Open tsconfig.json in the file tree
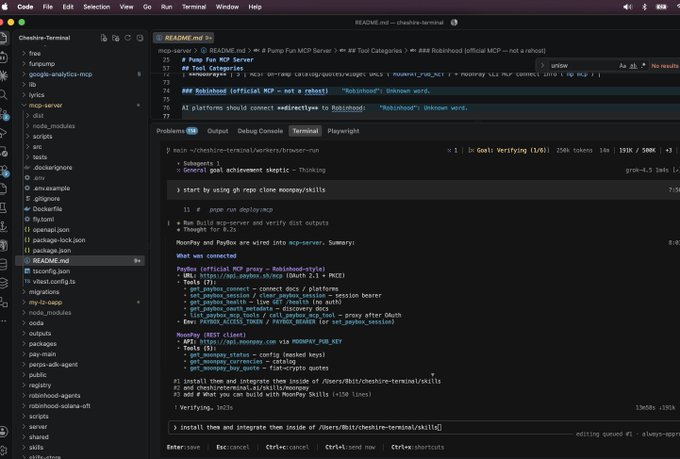The height and width of the screenshot is (459, 680). click(x=51, y=271)
